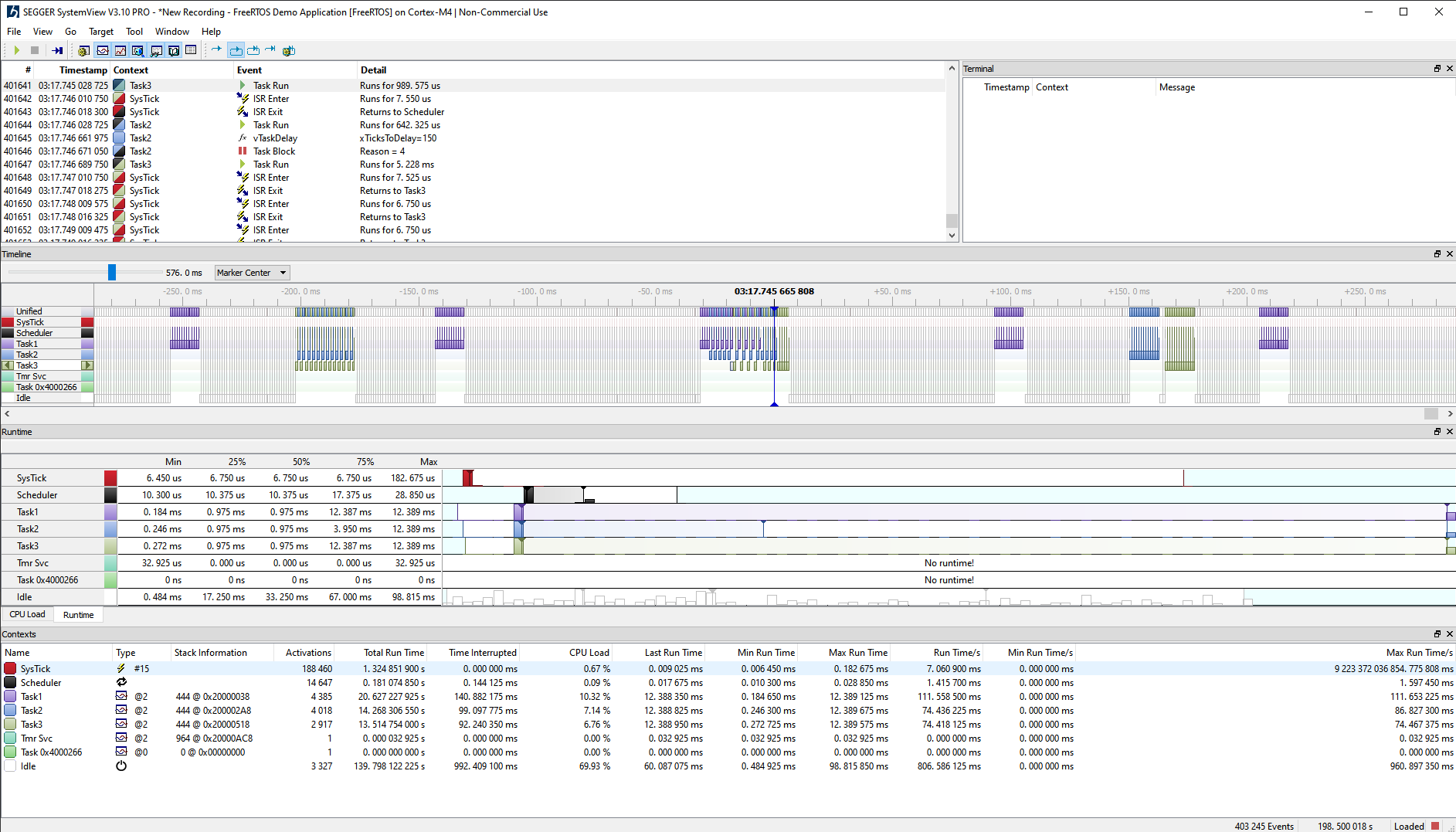Click the gray Stop Recording square icon
Screen dimensions: 1456x832
point(35,50)
